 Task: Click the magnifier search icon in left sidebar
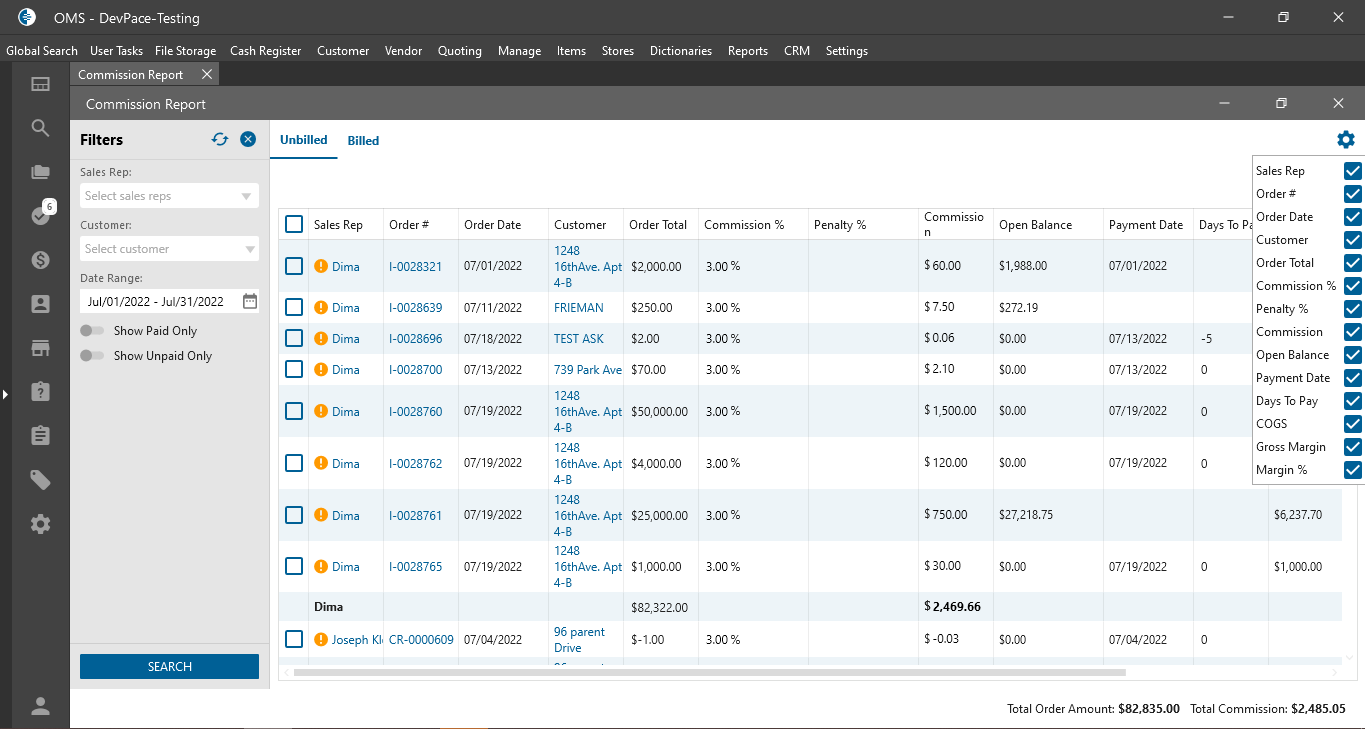click(40, 128)
